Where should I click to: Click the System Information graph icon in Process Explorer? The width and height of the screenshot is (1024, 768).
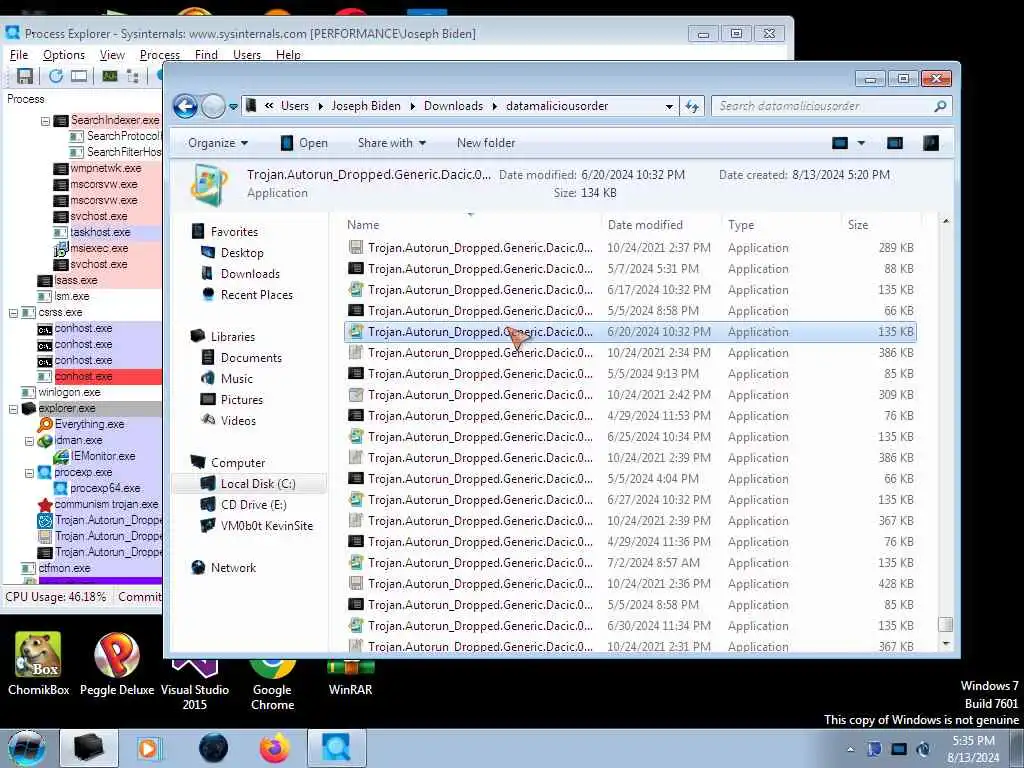tap(110, 76)
